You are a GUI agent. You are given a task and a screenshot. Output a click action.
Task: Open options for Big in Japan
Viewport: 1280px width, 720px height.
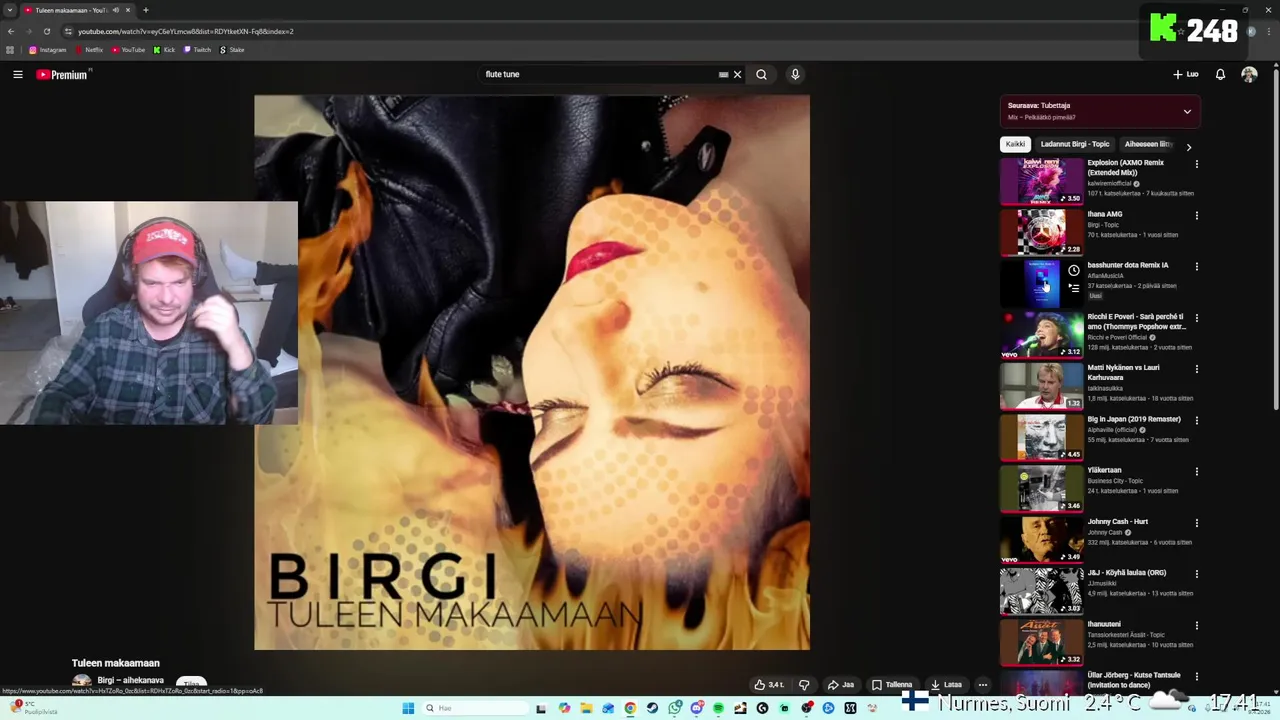pos(1196,420)
